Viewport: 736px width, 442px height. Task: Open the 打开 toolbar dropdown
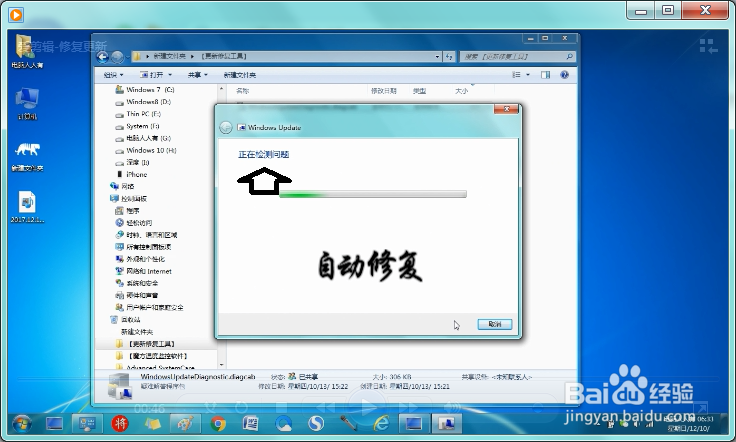pyautogui.click(x=156, y=75)
